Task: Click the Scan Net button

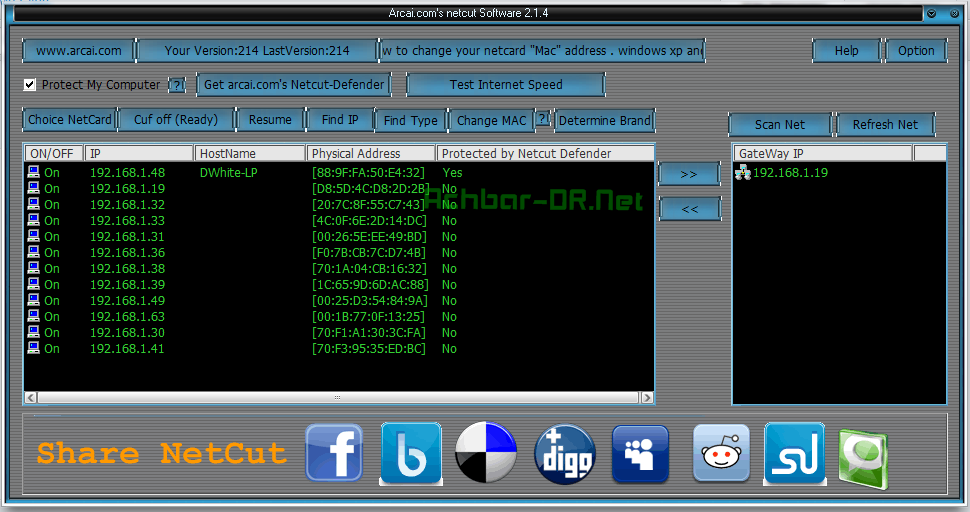Action: (x=780, y=124)
